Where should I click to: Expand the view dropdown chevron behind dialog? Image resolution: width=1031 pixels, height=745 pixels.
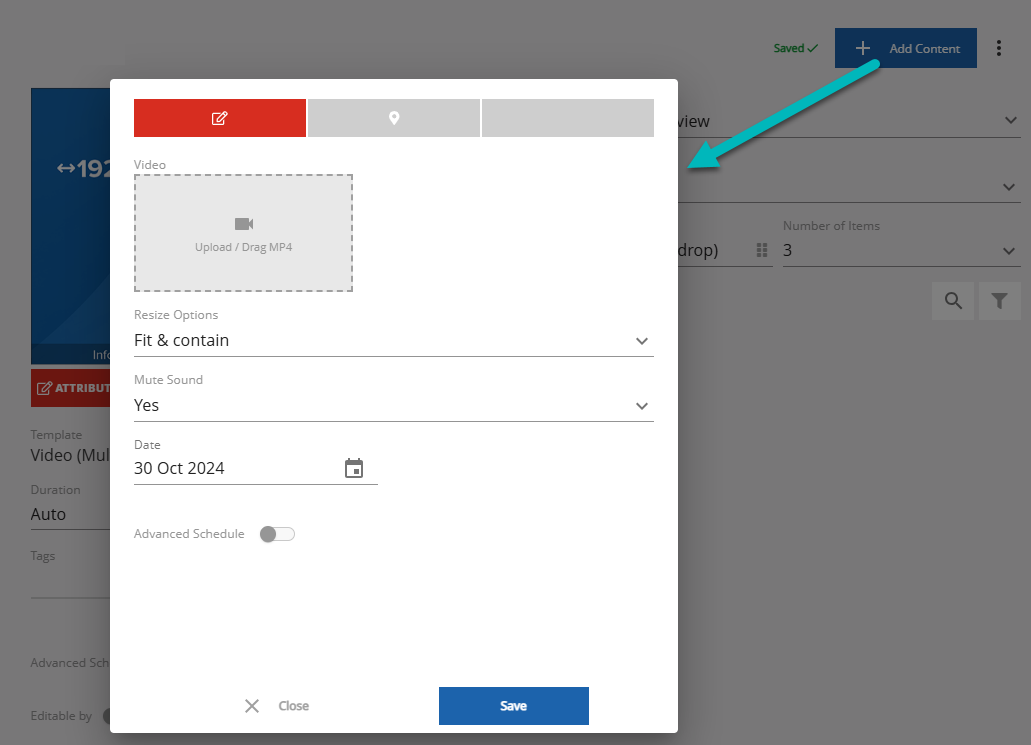tap(1011, 120)
